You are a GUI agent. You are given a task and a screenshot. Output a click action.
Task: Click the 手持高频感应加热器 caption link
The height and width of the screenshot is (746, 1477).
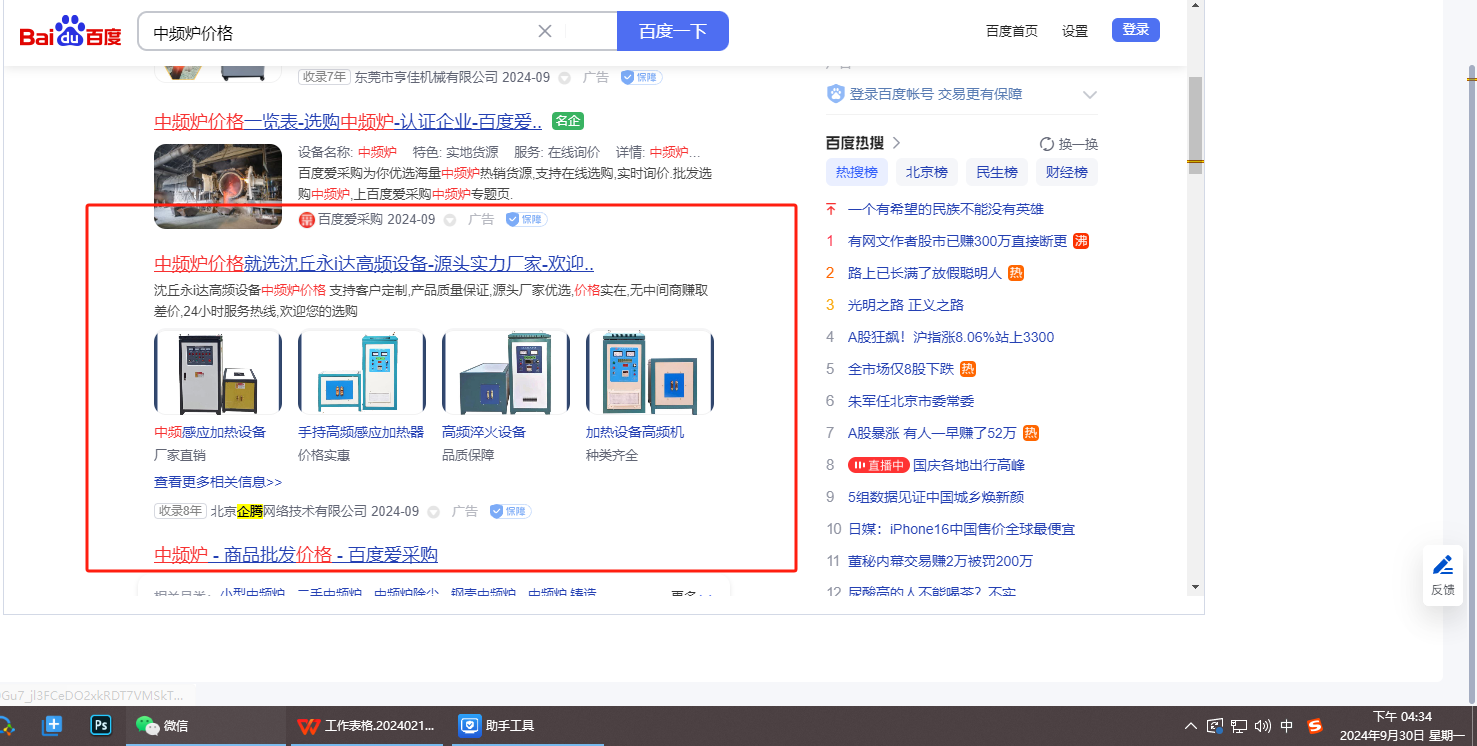click(x=361, y=433)
